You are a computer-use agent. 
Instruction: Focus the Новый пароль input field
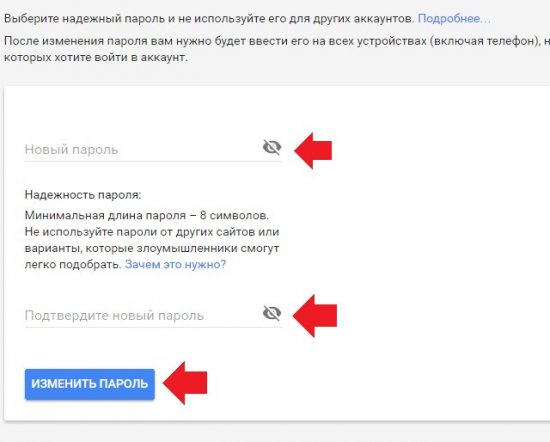click(x=140, y=150)
